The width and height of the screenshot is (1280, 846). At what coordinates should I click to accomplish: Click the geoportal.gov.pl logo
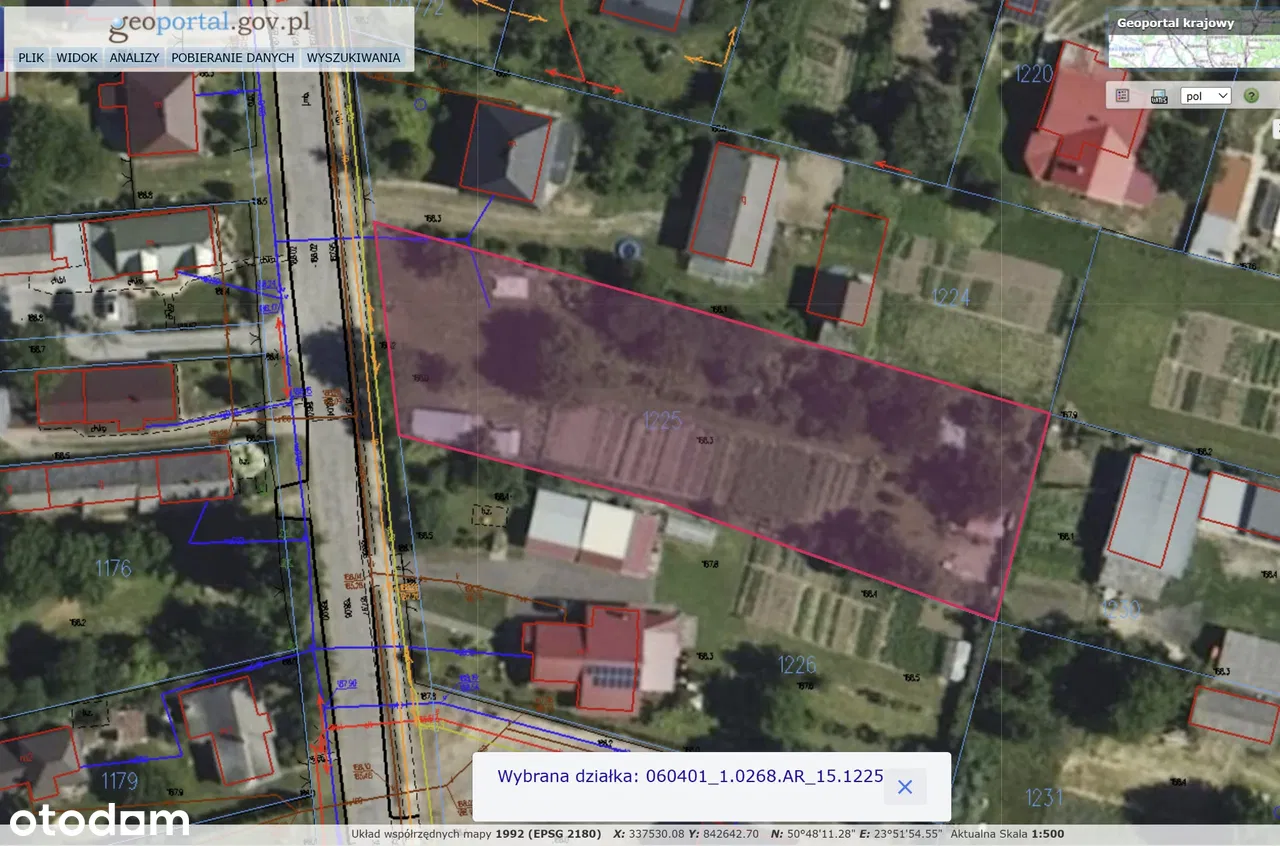(209, 24)
